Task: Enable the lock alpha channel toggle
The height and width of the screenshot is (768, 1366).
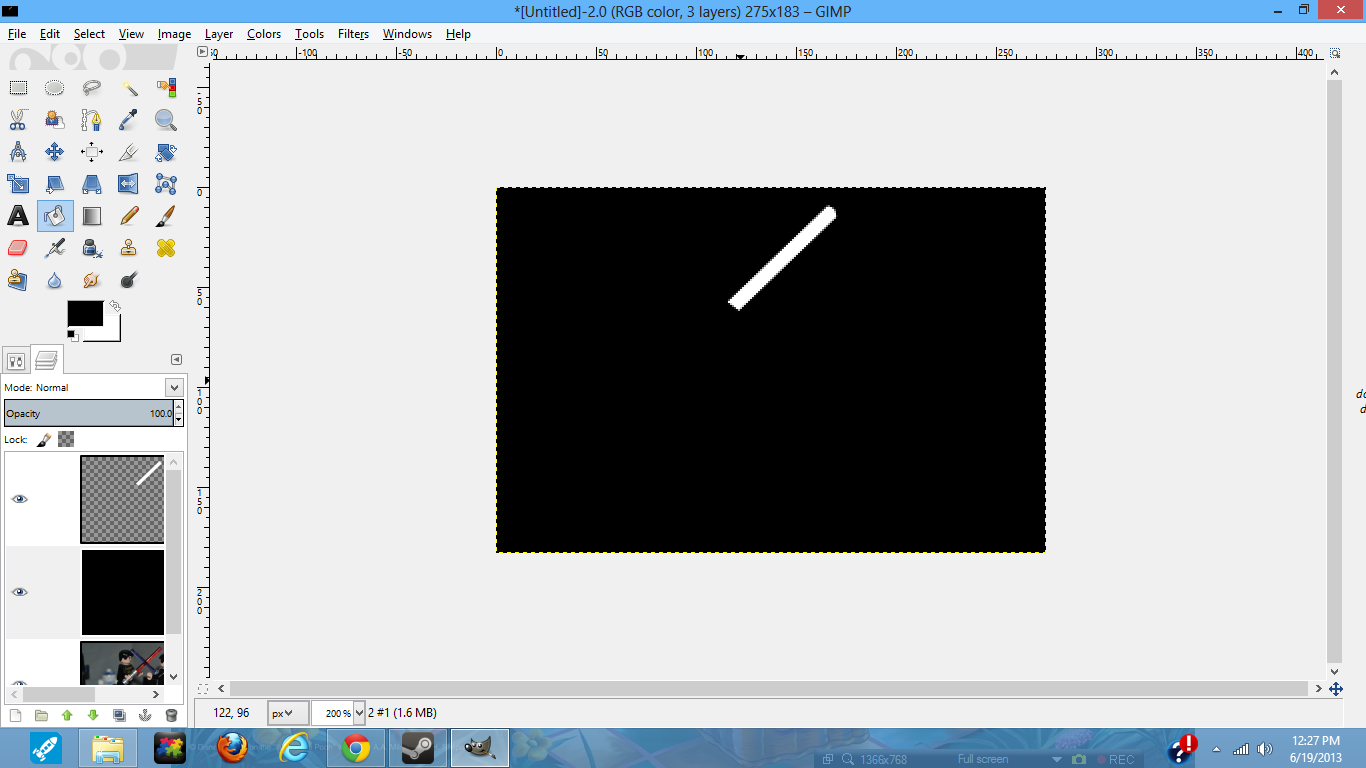Action: coord(65,439)
